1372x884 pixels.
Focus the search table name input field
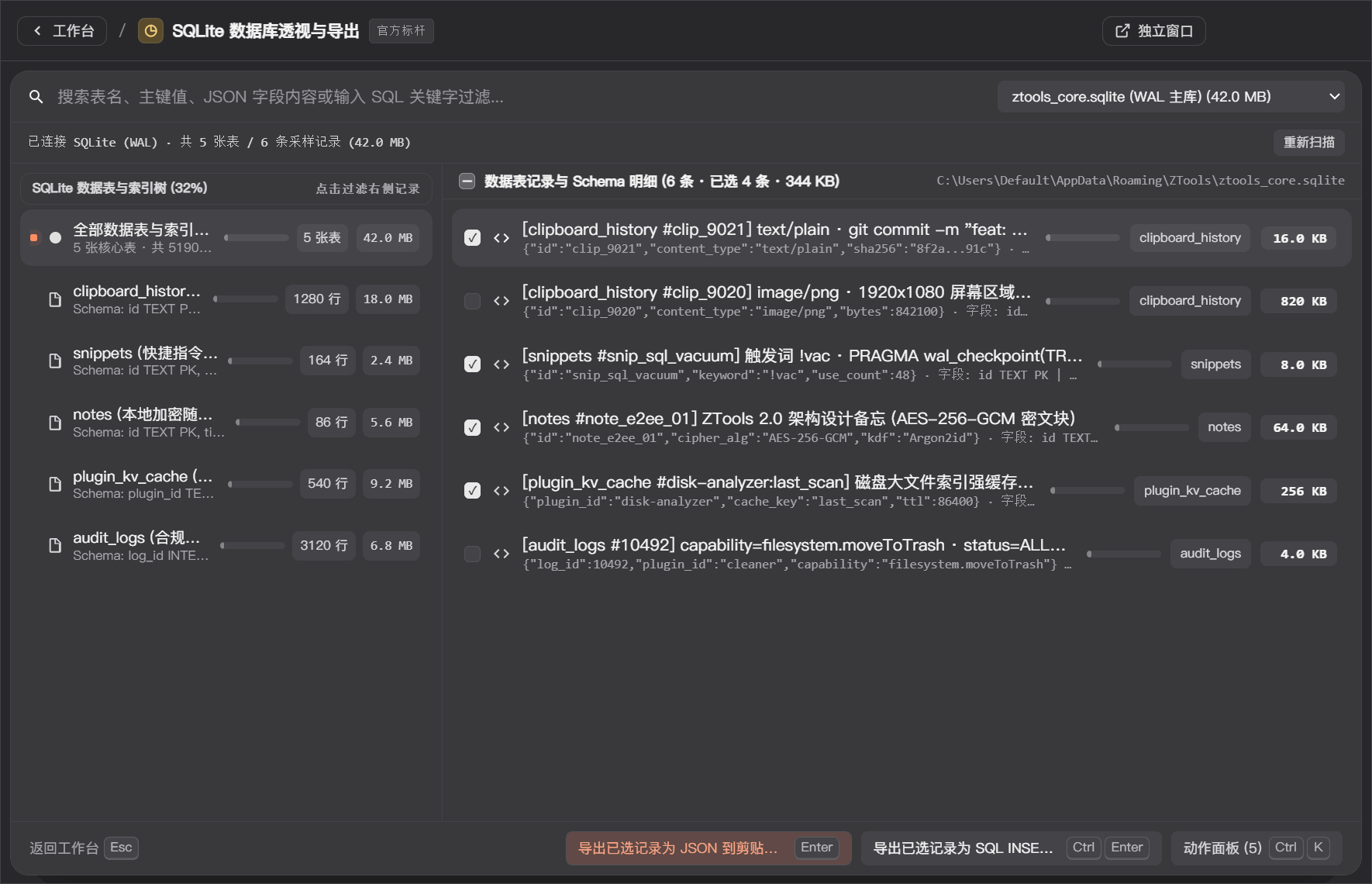point(519,97)
